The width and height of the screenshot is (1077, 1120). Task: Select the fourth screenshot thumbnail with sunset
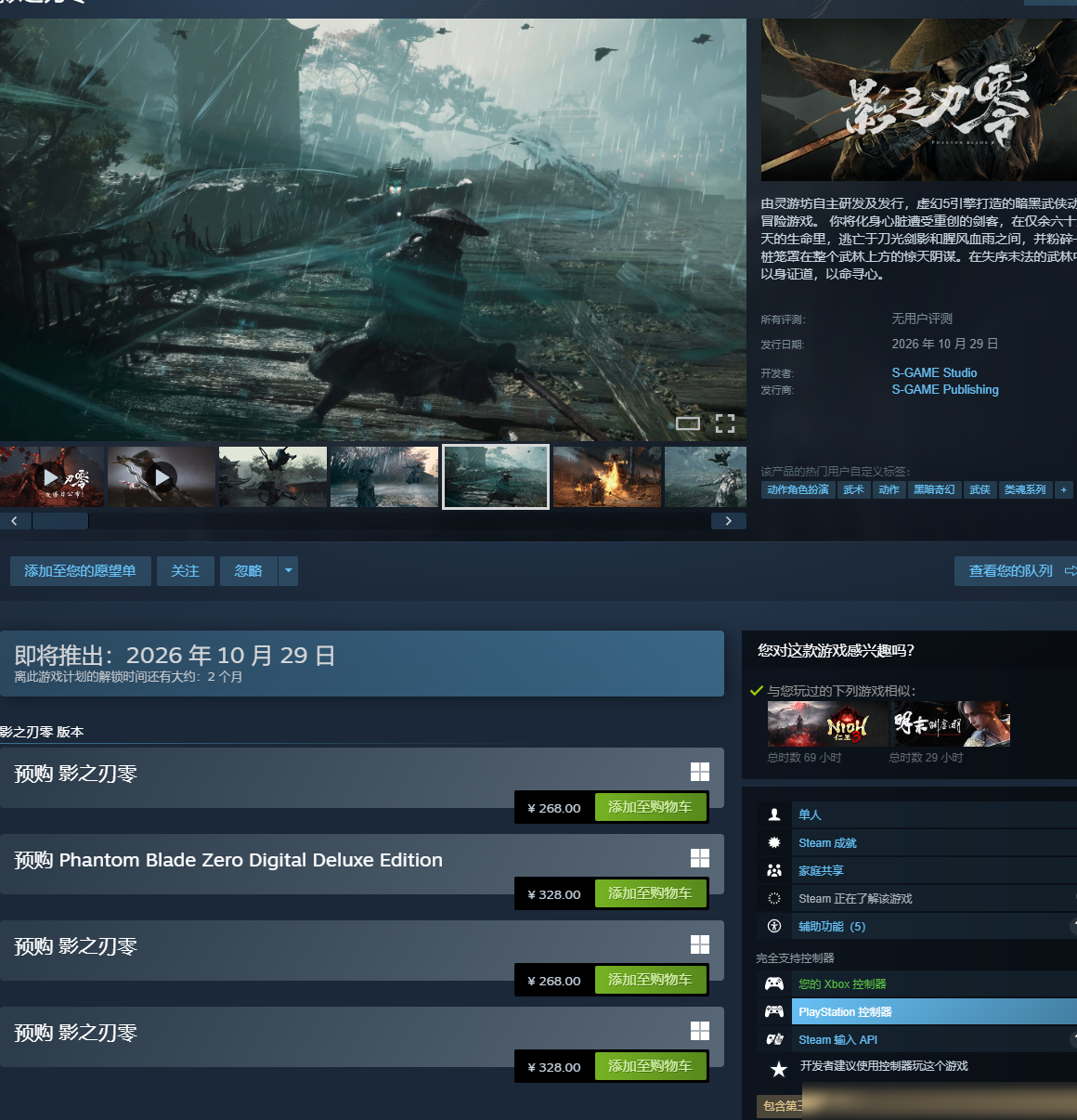pos(384,477)
